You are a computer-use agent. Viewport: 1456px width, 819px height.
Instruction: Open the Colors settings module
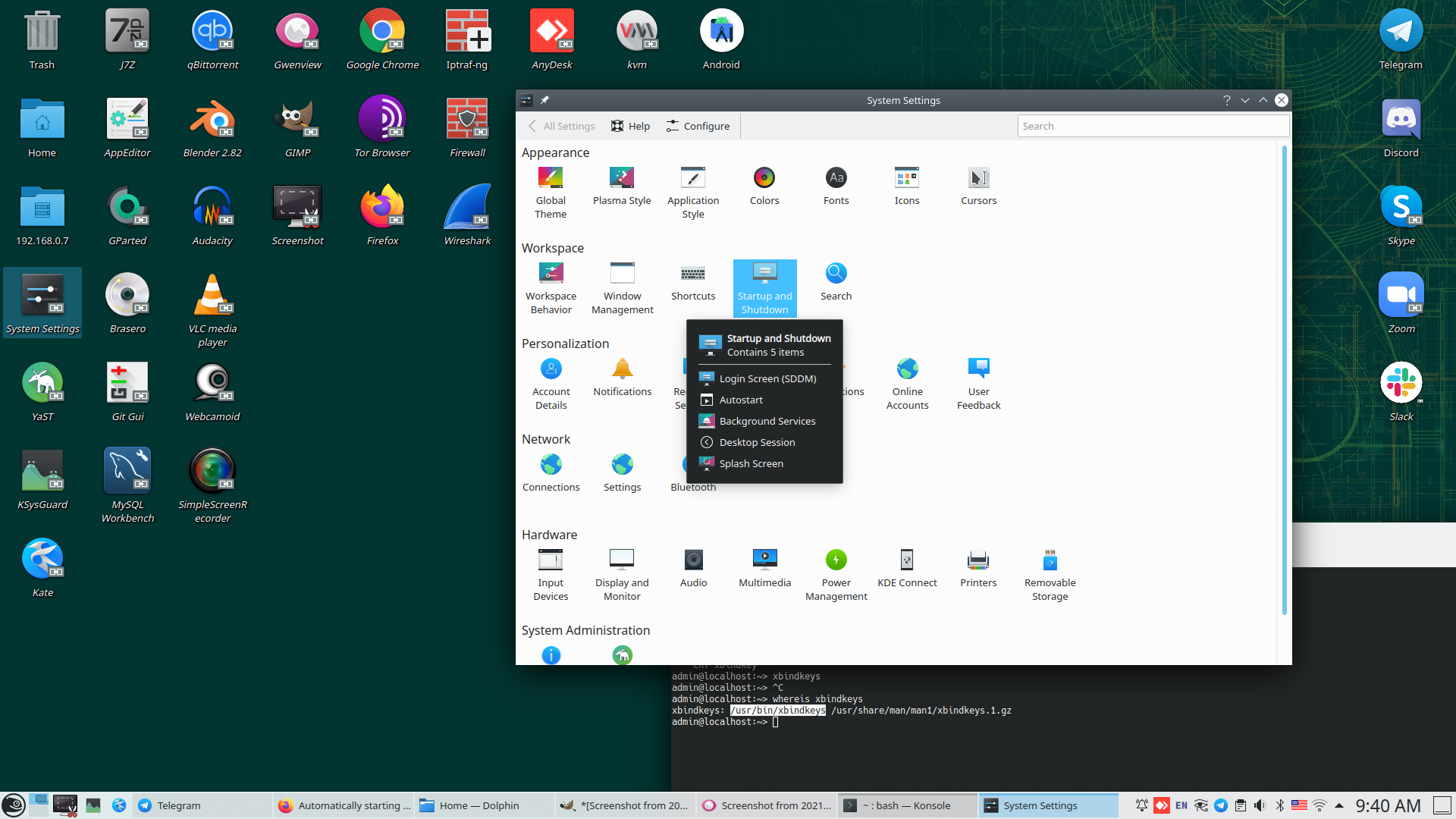(x=764, y=179)
